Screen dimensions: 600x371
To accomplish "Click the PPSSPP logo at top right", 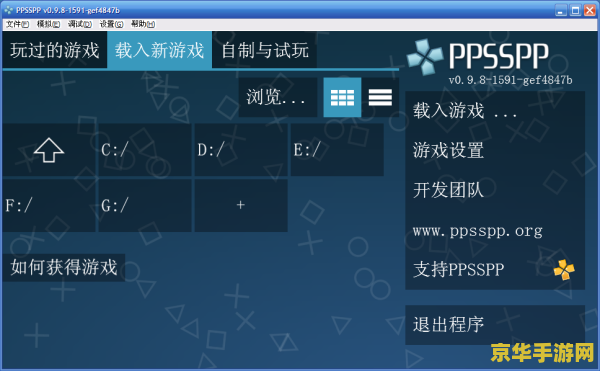I will (478, 56).
